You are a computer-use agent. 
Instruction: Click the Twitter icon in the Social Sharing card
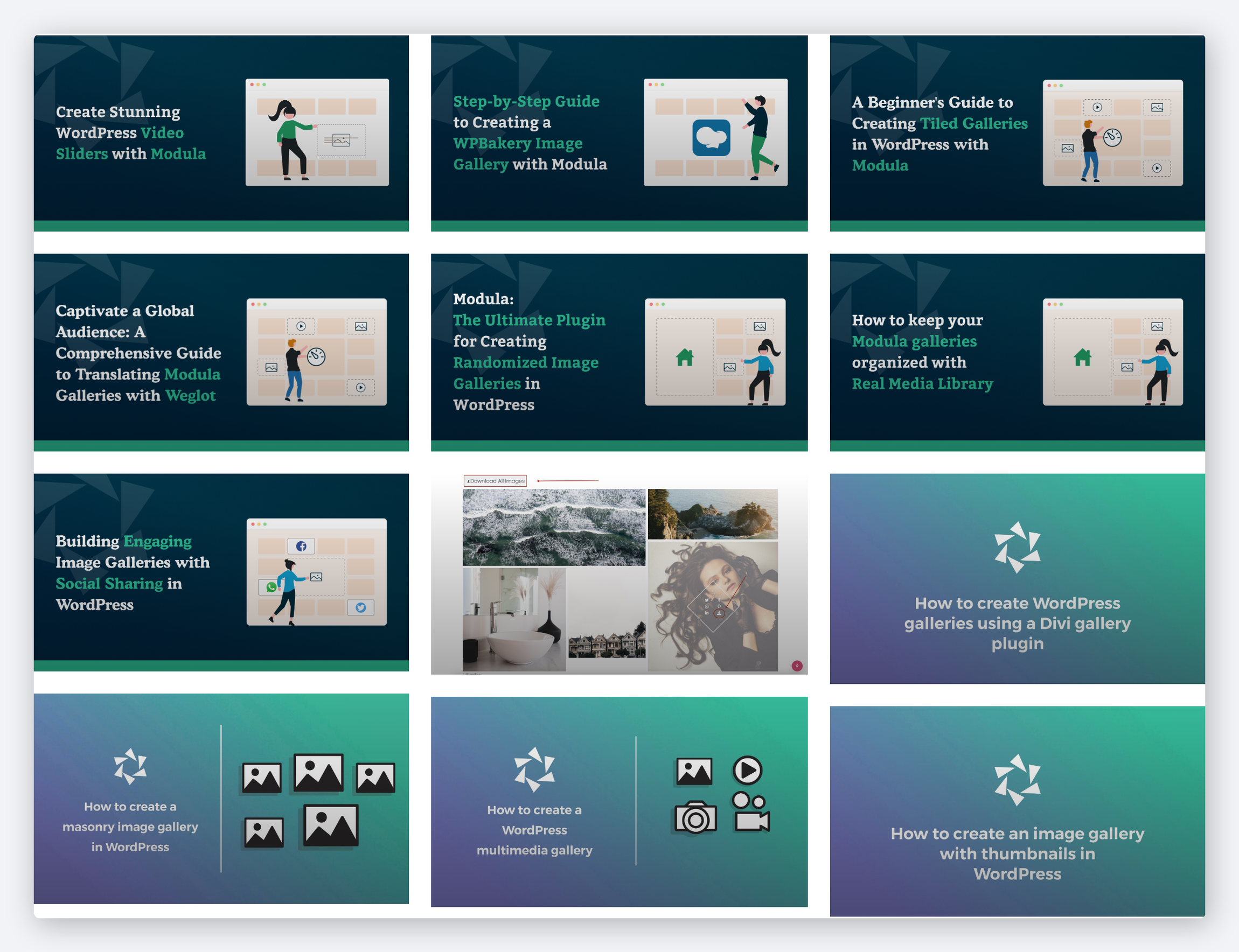[360, 607]
